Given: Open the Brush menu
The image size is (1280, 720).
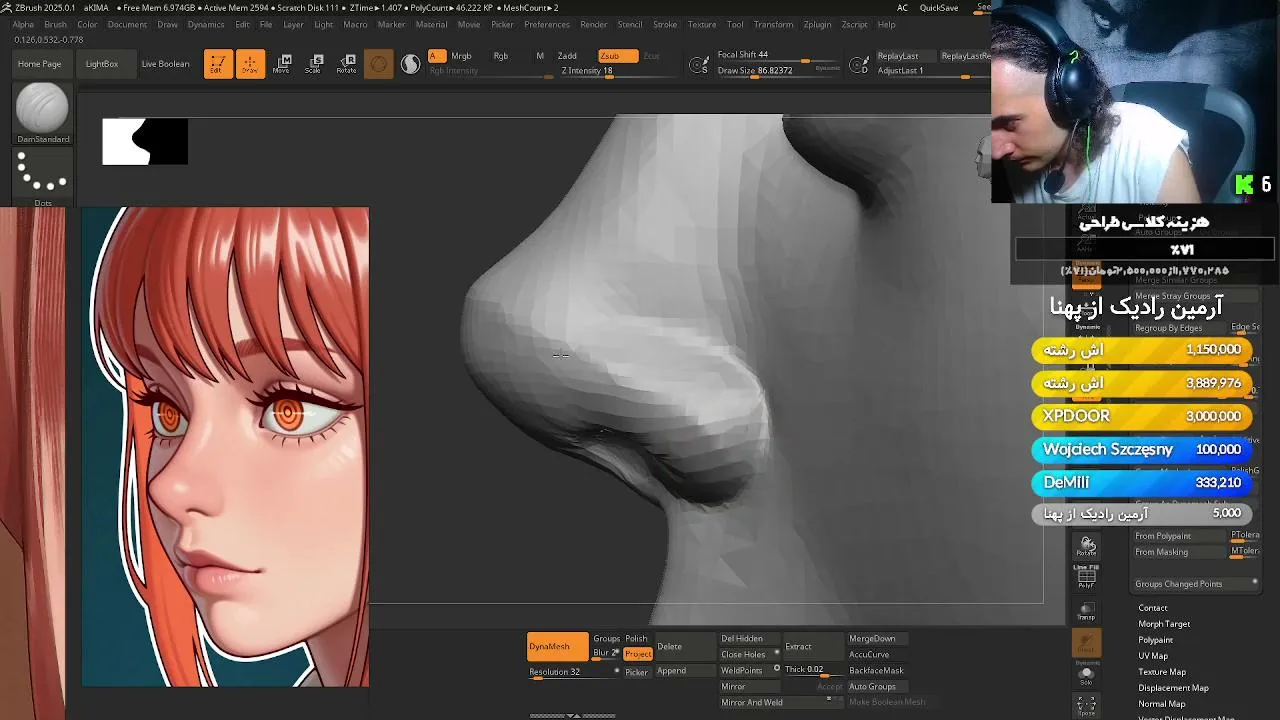Looking at the screenshot, I should point(55,24).
